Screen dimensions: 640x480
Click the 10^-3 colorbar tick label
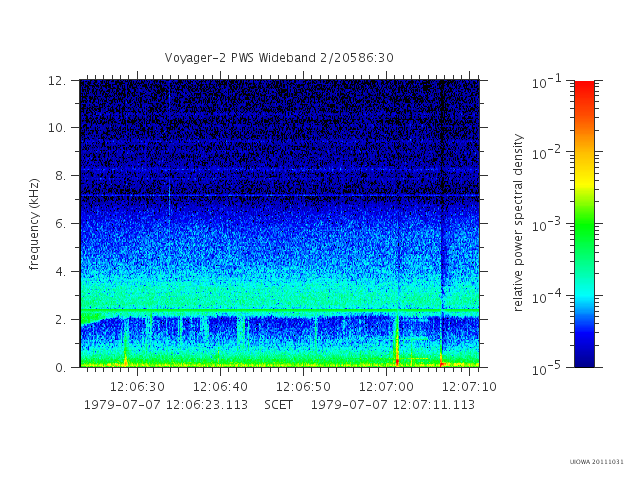tap(547, 225)
